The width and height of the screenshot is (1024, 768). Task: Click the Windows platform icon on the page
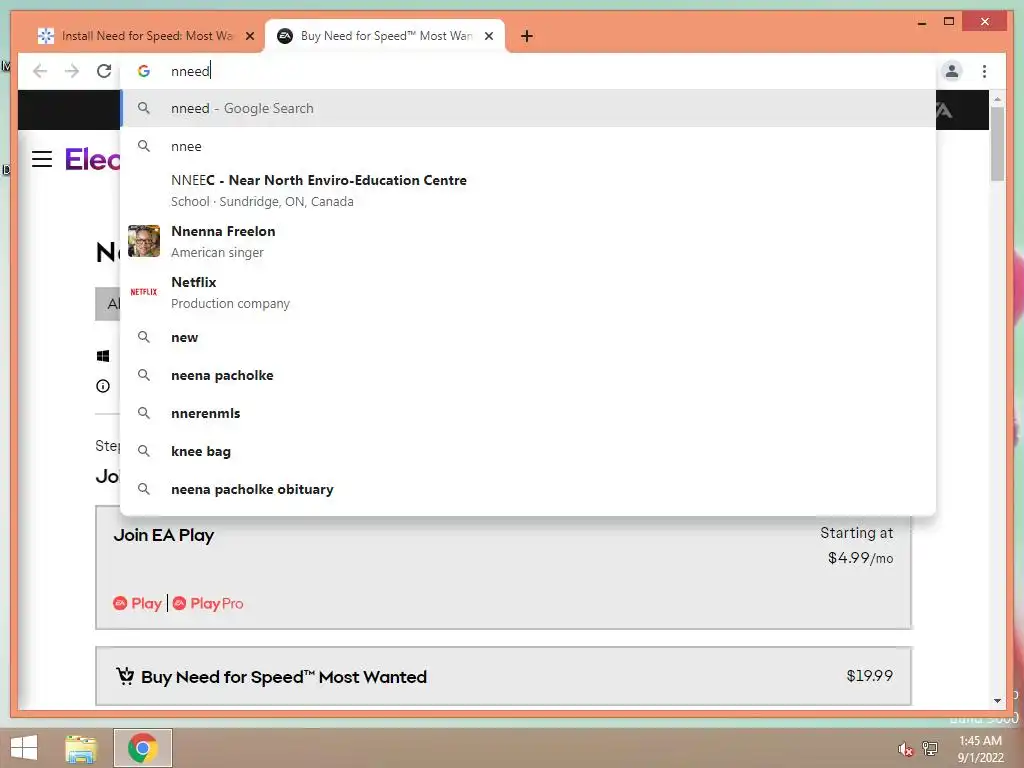103,356
